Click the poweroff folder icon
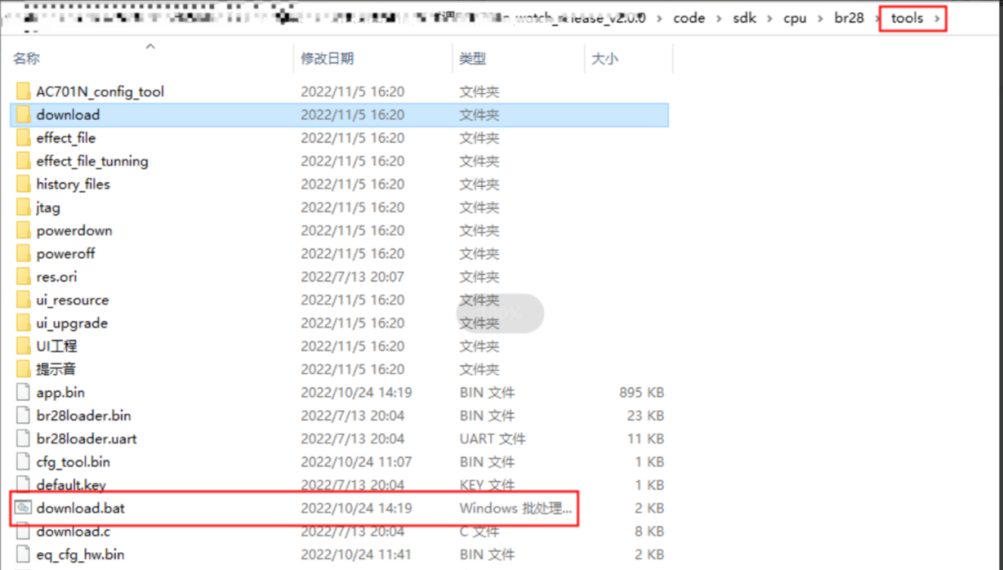This screenshot has height=570, width=1003. click(x=23, y=253)
